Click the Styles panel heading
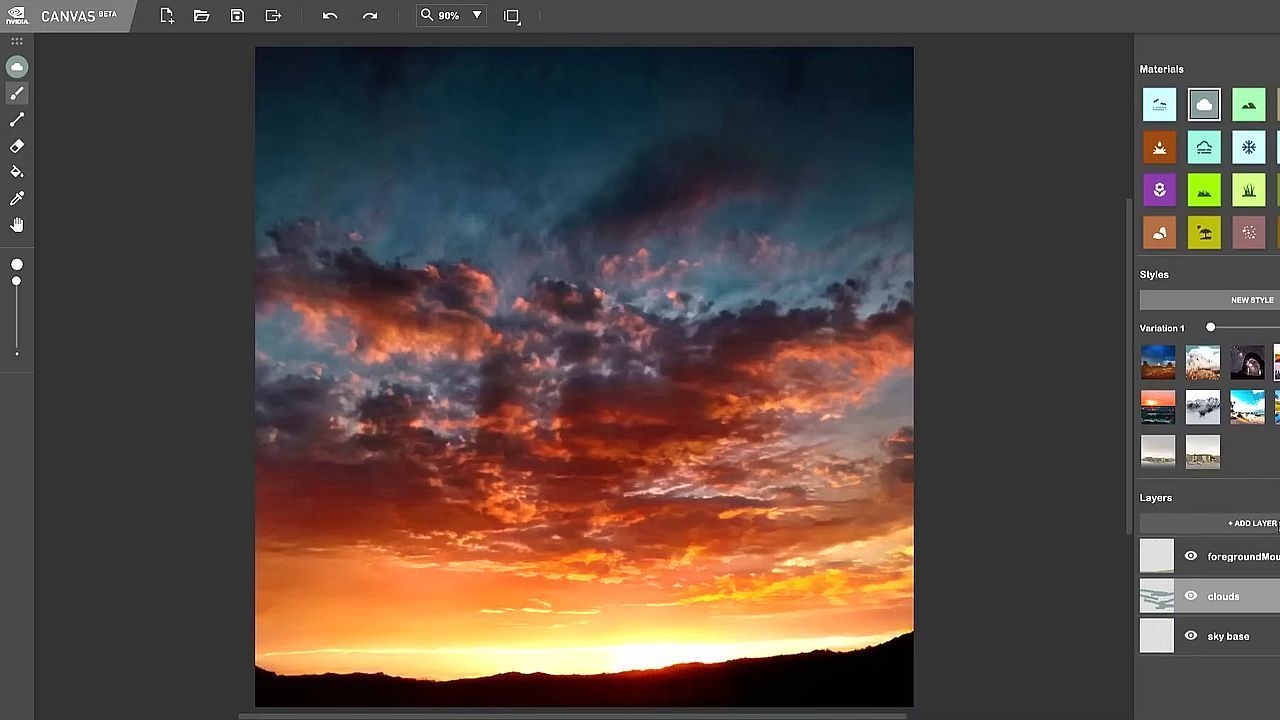 coord(1154,275)
